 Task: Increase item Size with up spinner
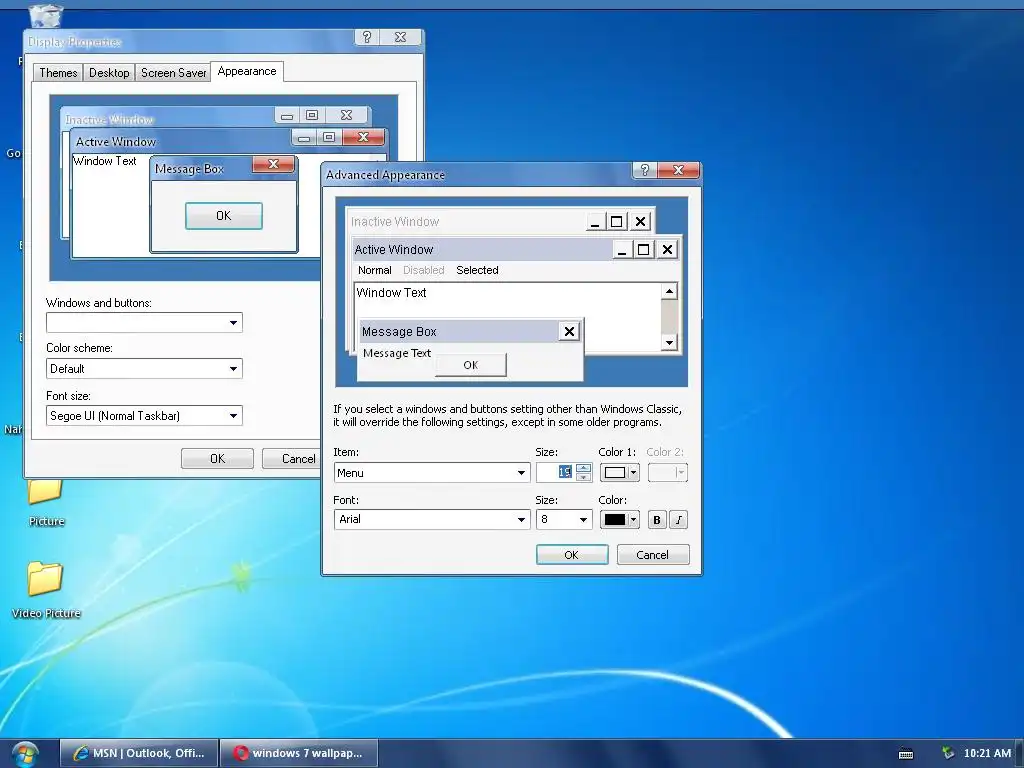pyautogui.click(x=584, y=468)
